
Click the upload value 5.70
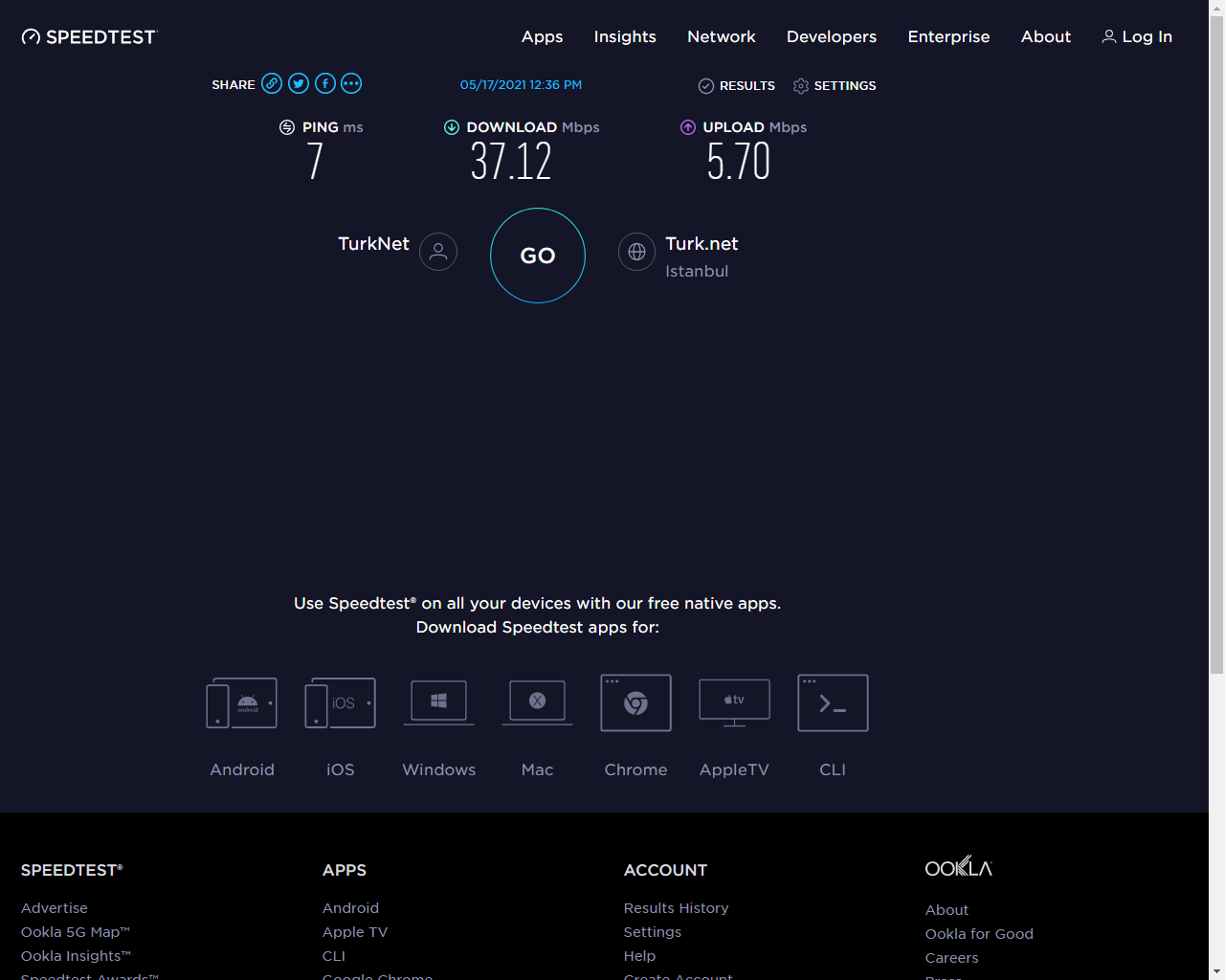pyautogui.click(x=738, y=161)
